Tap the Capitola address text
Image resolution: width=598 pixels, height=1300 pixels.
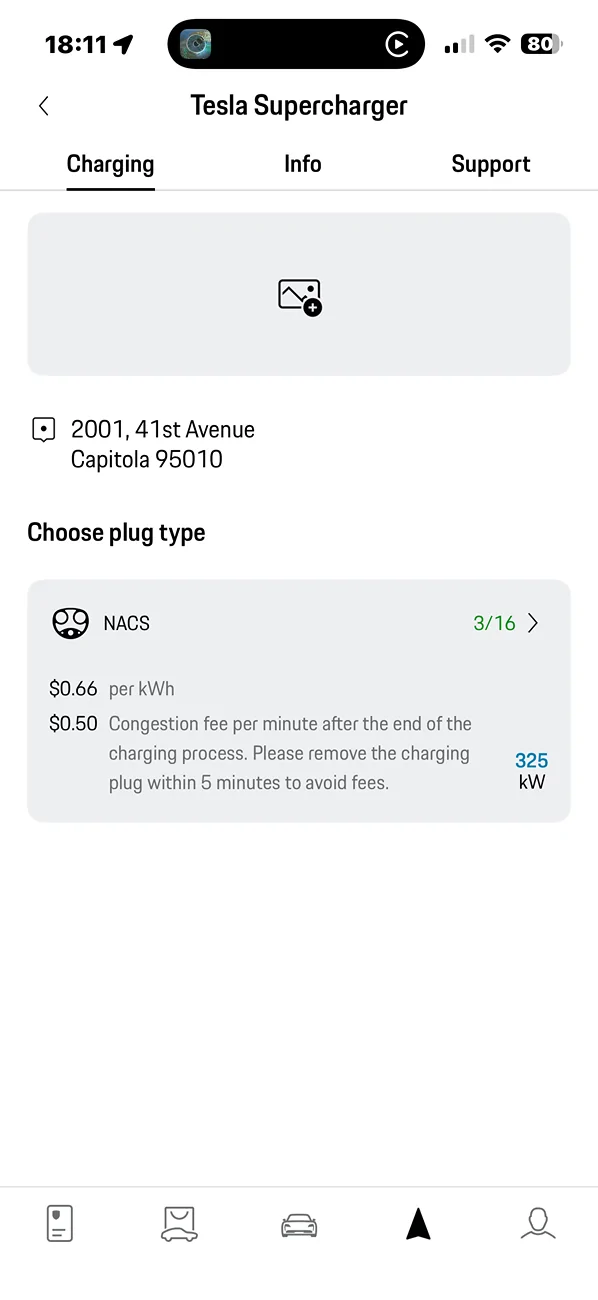coord(147,460)
